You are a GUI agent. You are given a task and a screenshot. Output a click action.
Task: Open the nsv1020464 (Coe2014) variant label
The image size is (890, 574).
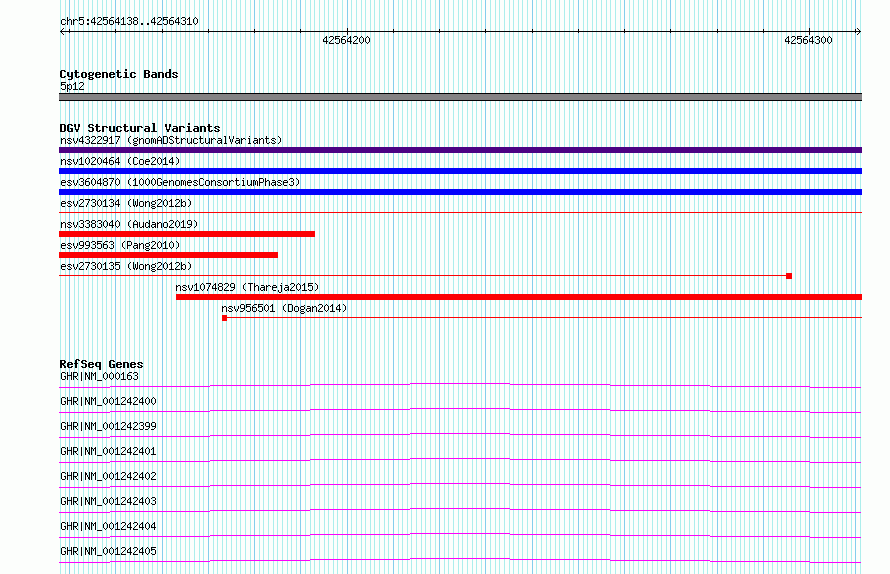point(120,161)
